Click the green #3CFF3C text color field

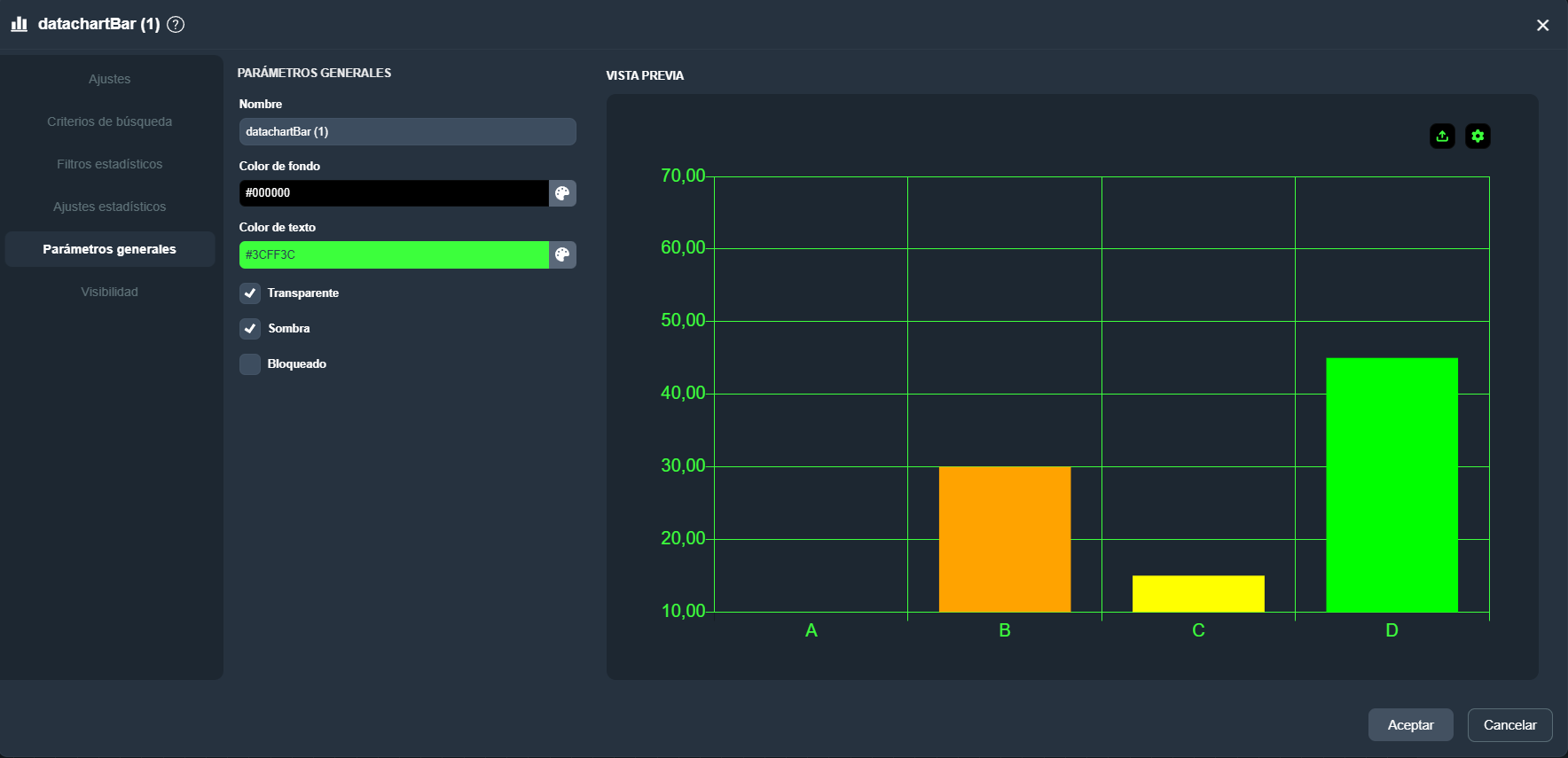[394, 255]
